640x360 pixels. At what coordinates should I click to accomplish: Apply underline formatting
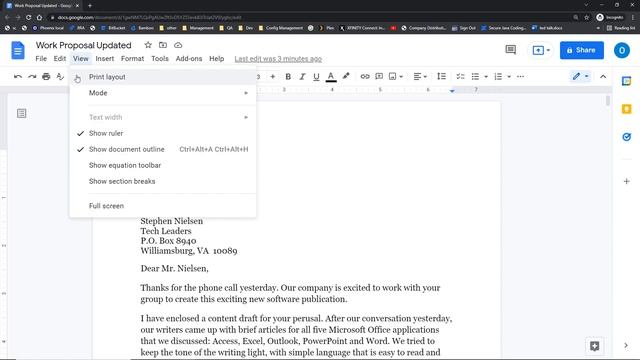[316, 76]
